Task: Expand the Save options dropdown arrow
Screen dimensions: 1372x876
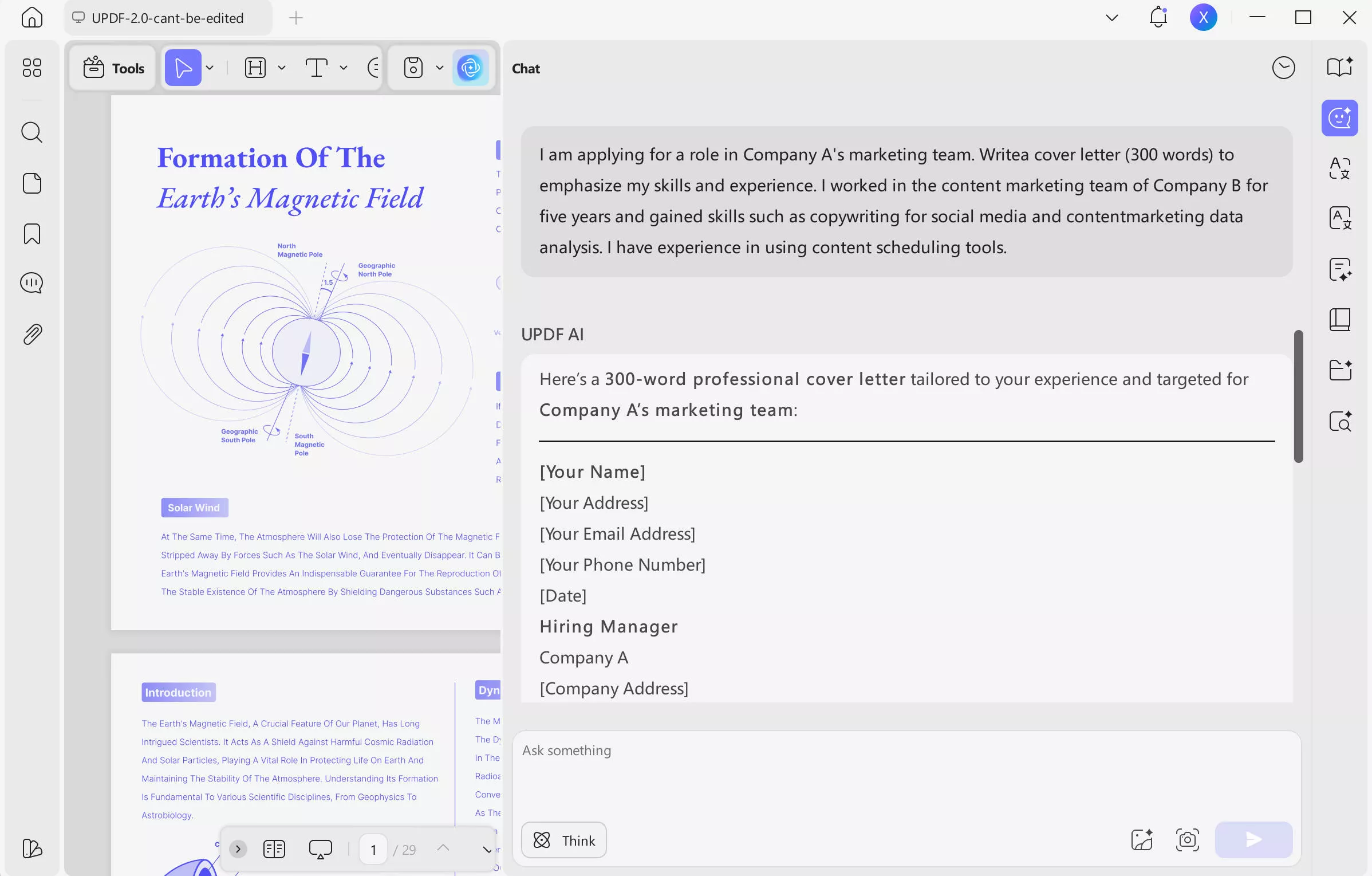Action: click(440, 68)
